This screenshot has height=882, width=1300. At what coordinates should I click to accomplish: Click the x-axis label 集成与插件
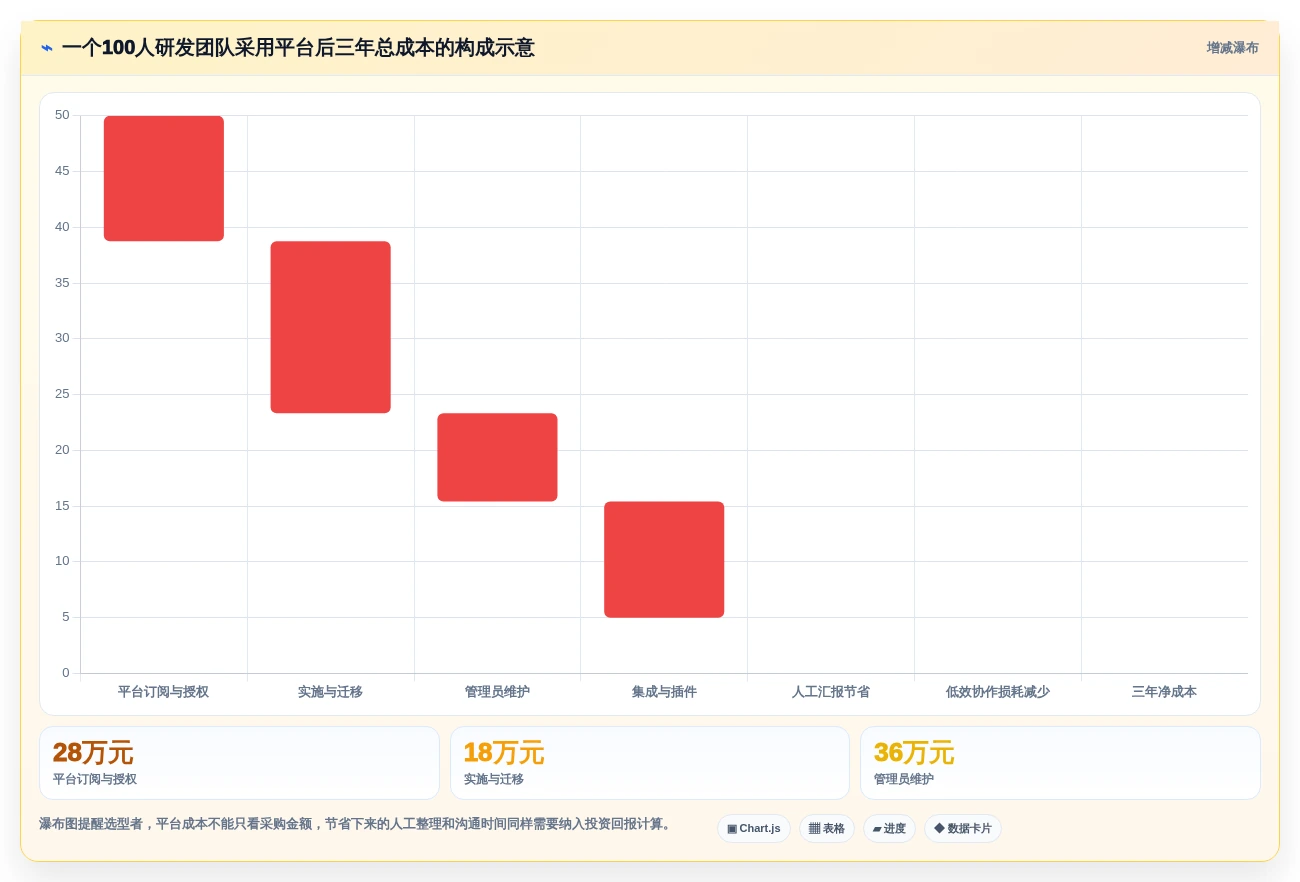tap(664, 692)
